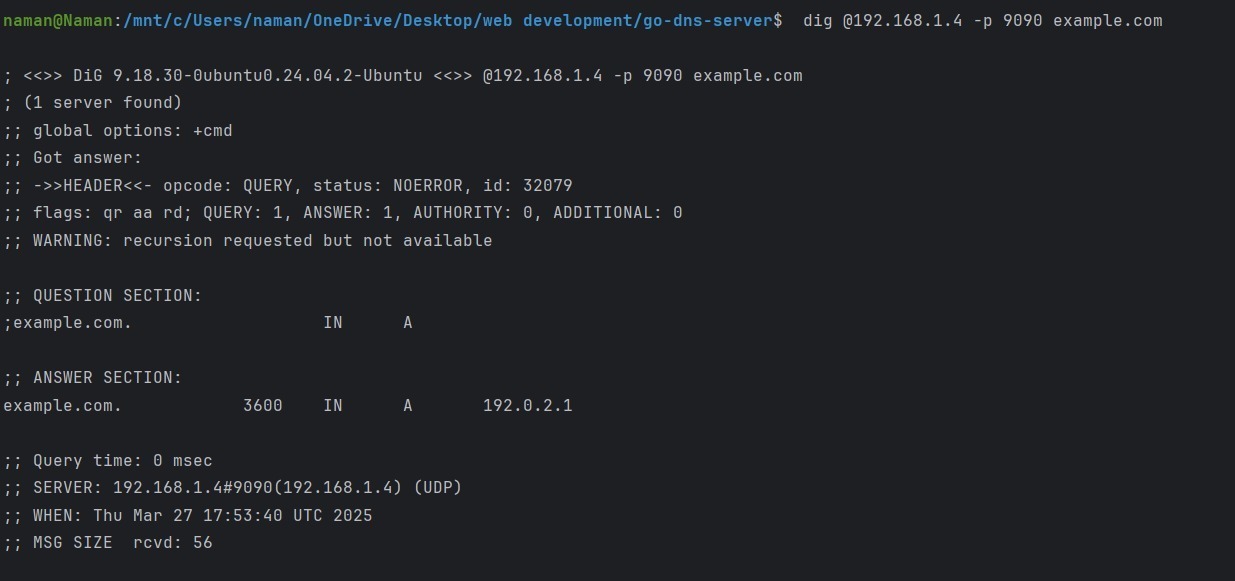Image resolution: width=1235 pixels, height=581 pixels.
Task: Click the 'MSG SIZE rcvd: 56' line
Action: point(108,543)
